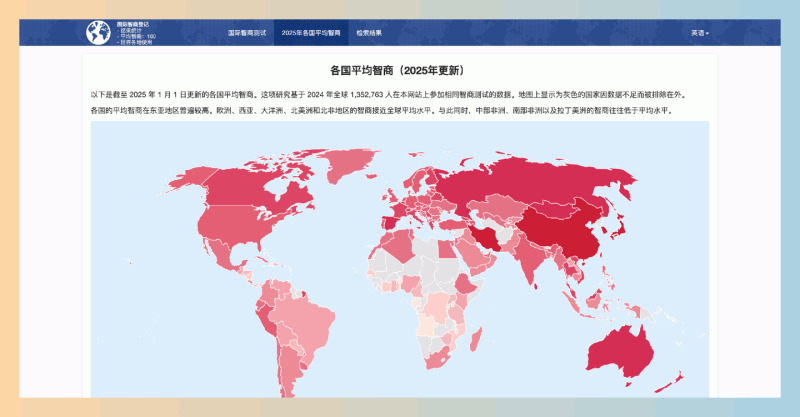Open the 国际智商测试 tab
The image size is (800, 417).
[247, 33]
